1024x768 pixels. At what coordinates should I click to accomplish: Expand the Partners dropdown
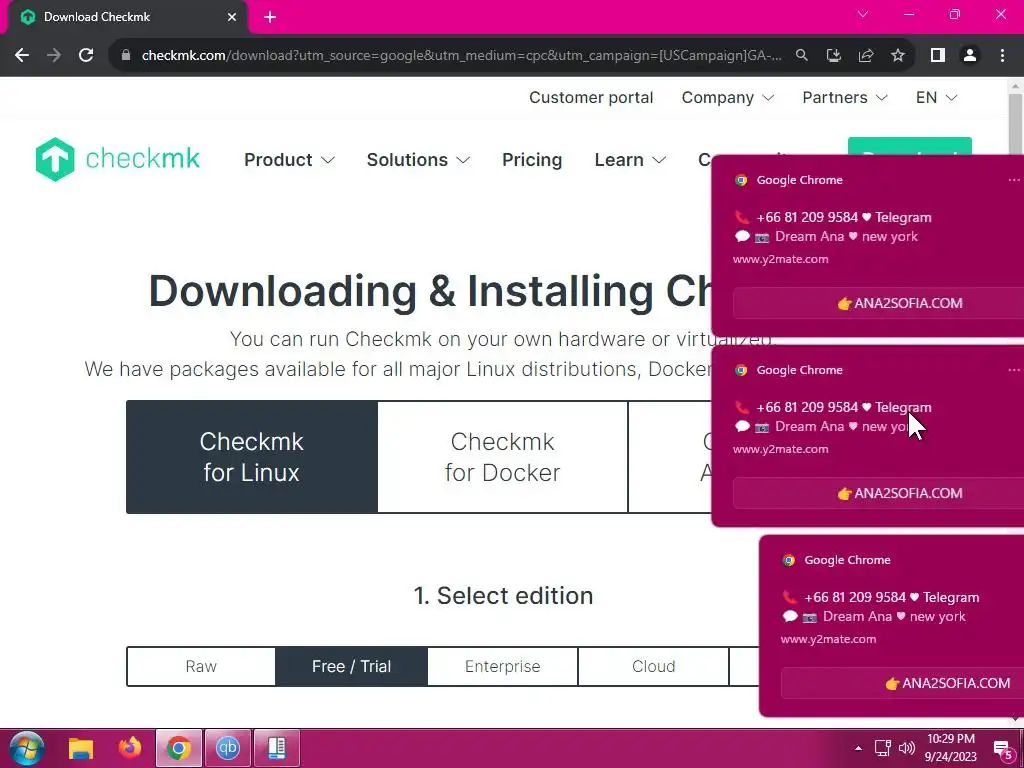tap(845, 97)
